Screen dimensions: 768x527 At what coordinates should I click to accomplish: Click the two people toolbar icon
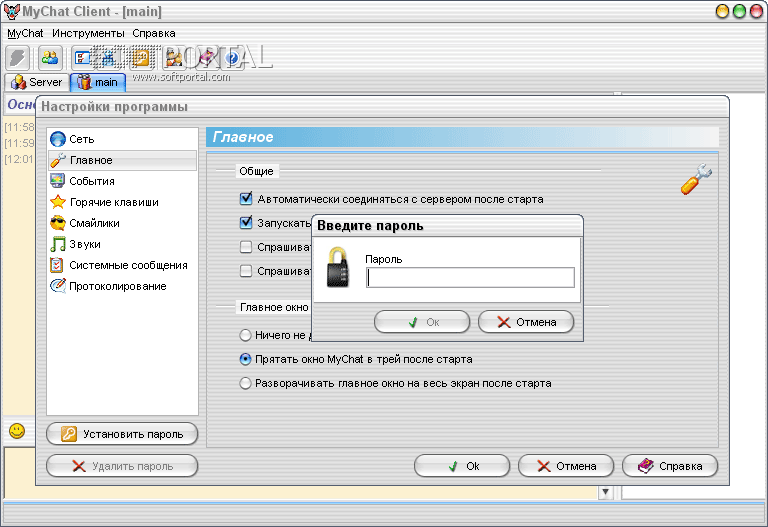click(173, 58)
